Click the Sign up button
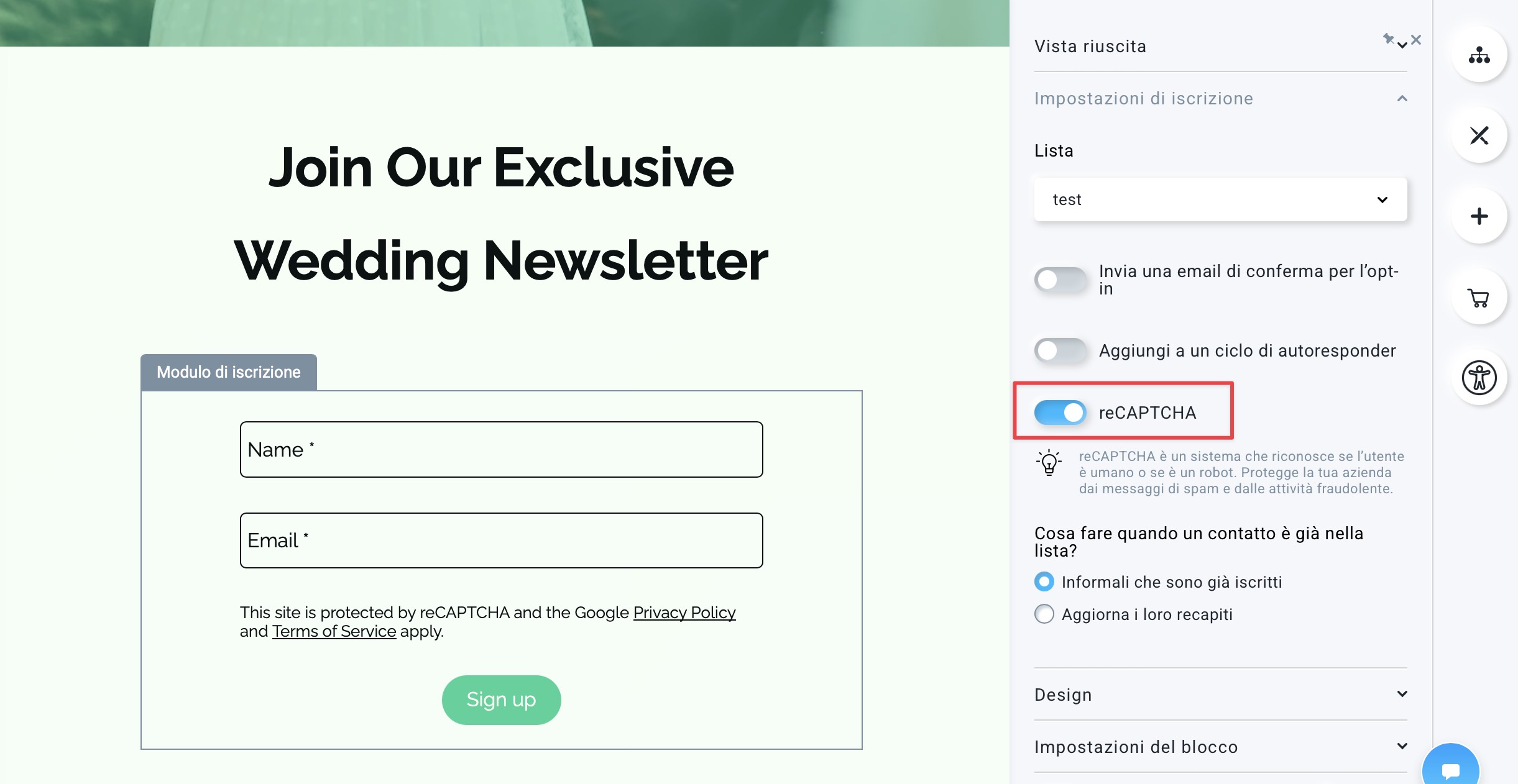Image resolution: width=1518 pixels, height=784 pixels. 501,700
